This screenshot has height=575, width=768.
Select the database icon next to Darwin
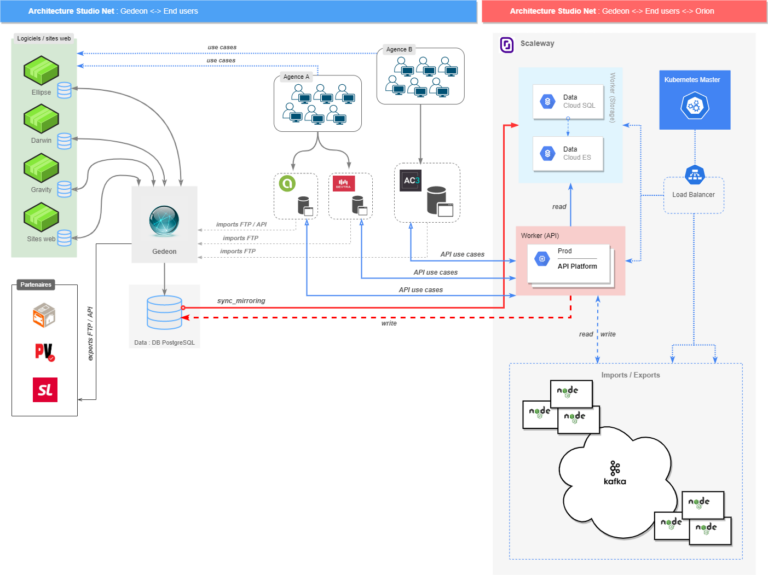(64, 141)
